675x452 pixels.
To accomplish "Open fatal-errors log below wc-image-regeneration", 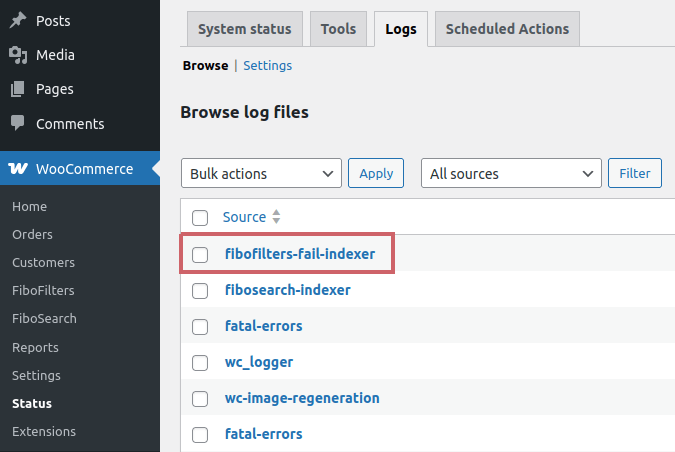I will pos(263,434).
